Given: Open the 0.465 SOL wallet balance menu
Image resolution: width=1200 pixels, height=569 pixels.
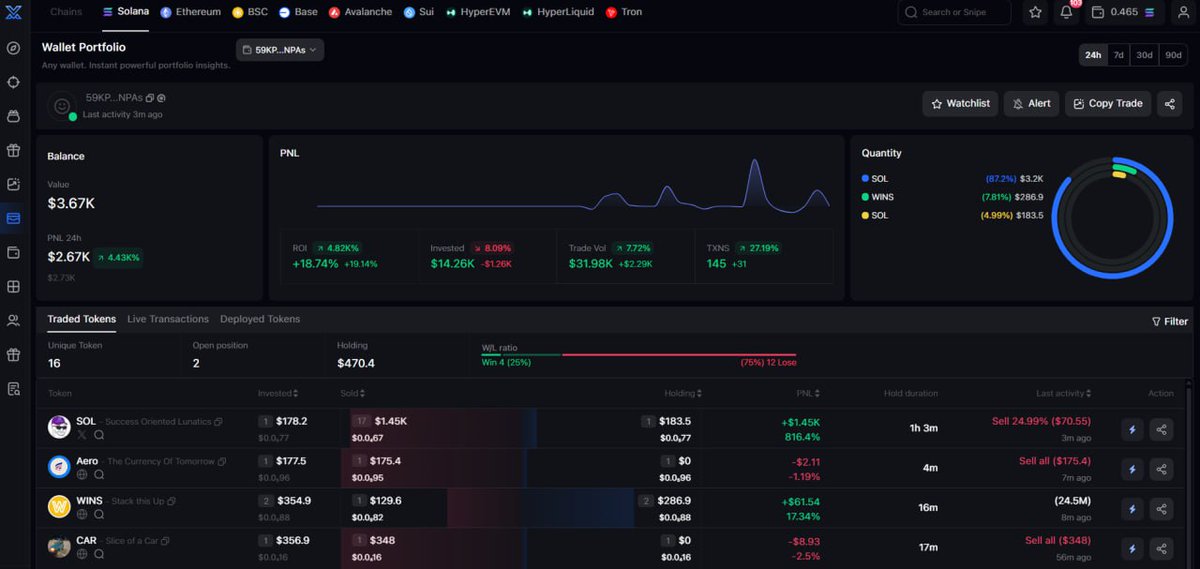Looking at the screenshot, I should click(x=1126, y=12).
